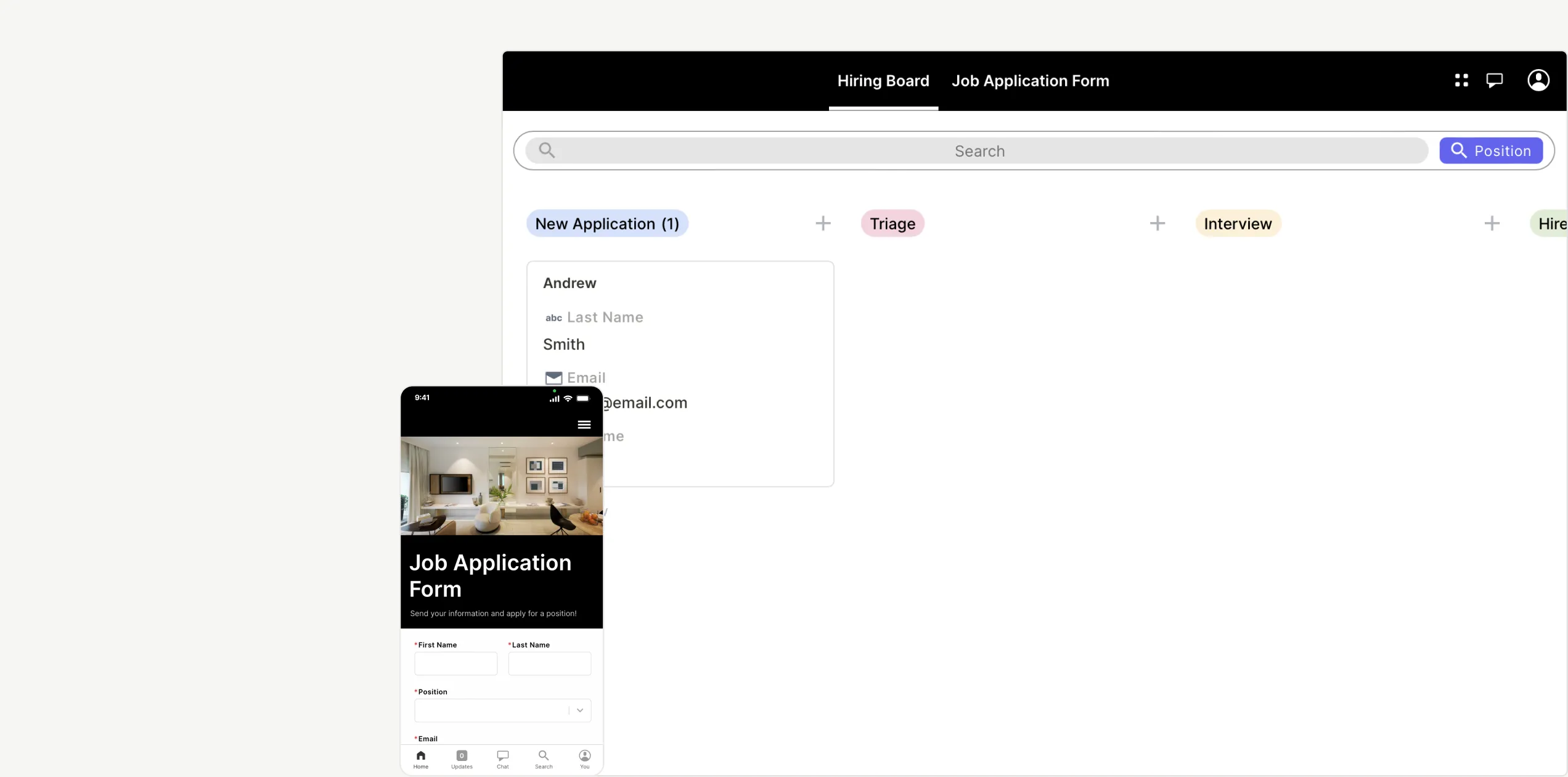Screen dimensions: 1568x777
Task: Click the search icon in search bar
Action: 546,150
